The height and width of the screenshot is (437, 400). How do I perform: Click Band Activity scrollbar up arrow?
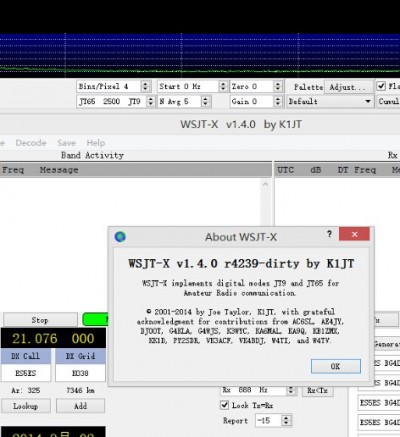tap(265, 184)
